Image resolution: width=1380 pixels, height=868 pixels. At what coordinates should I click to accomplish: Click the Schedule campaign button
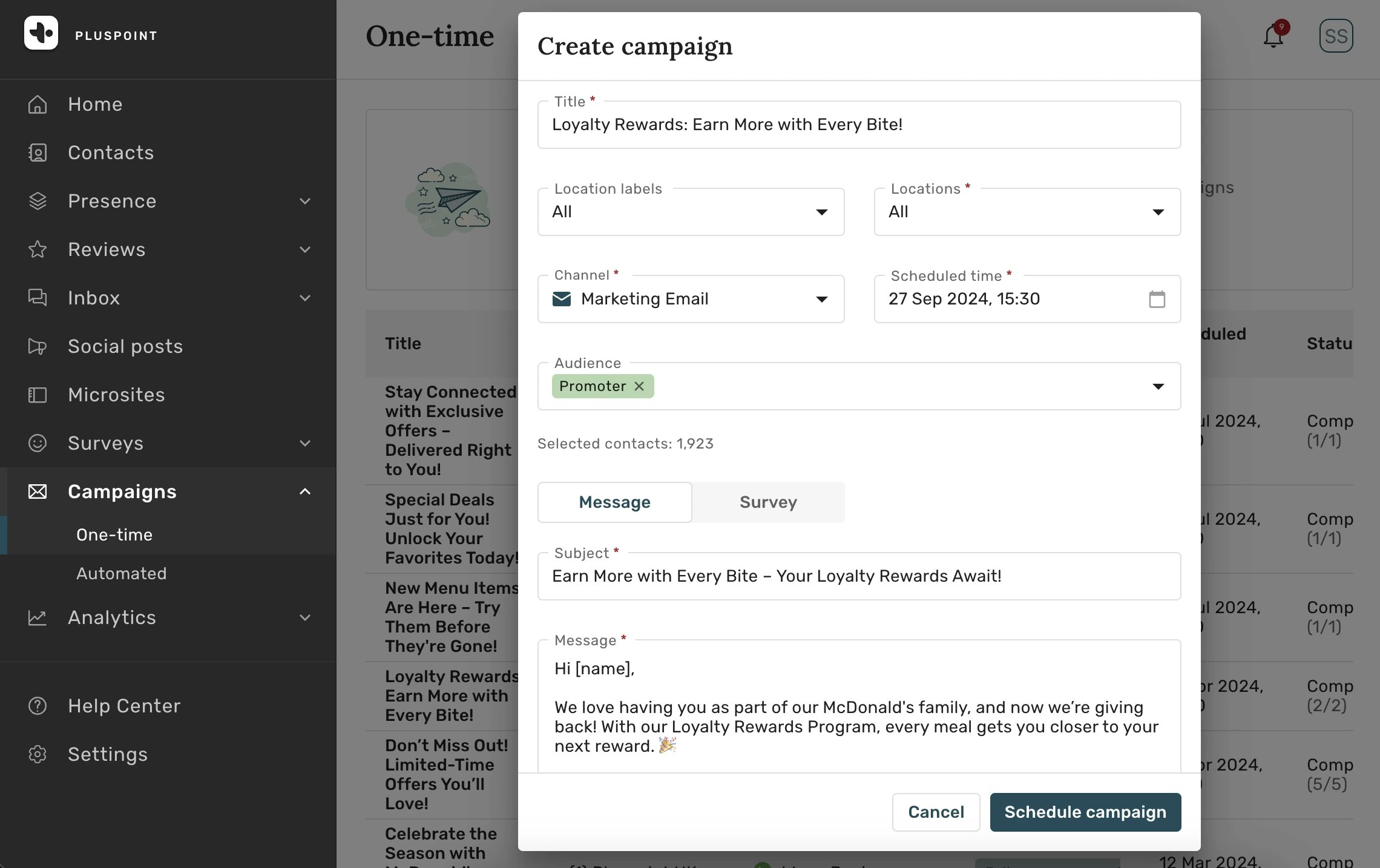1085,812
